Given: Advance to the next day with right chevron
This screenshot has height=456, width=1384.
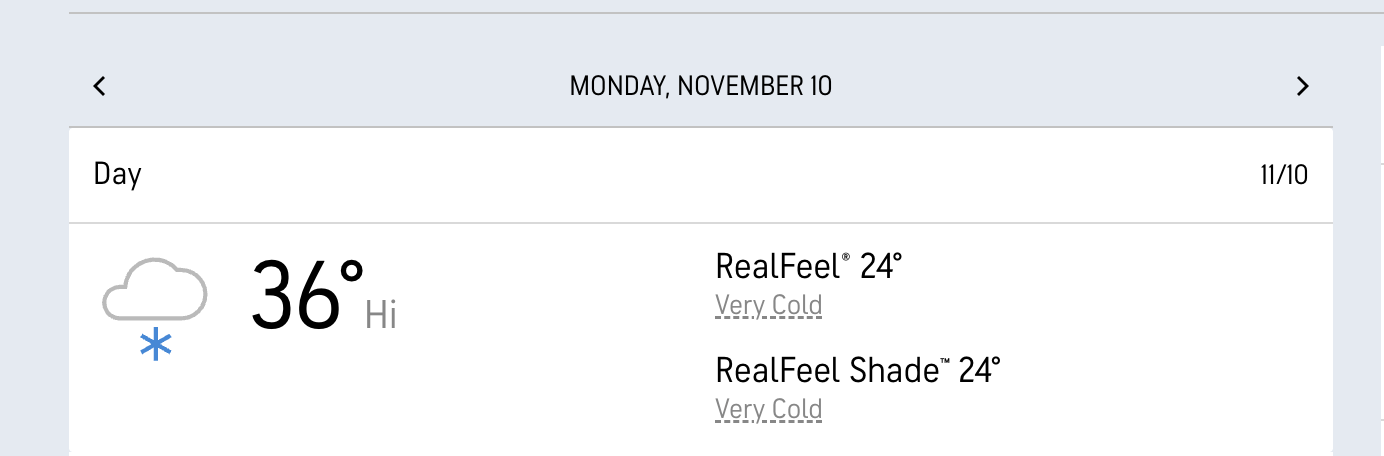Looking at the screenshot, I should (x=1302, y=86).
